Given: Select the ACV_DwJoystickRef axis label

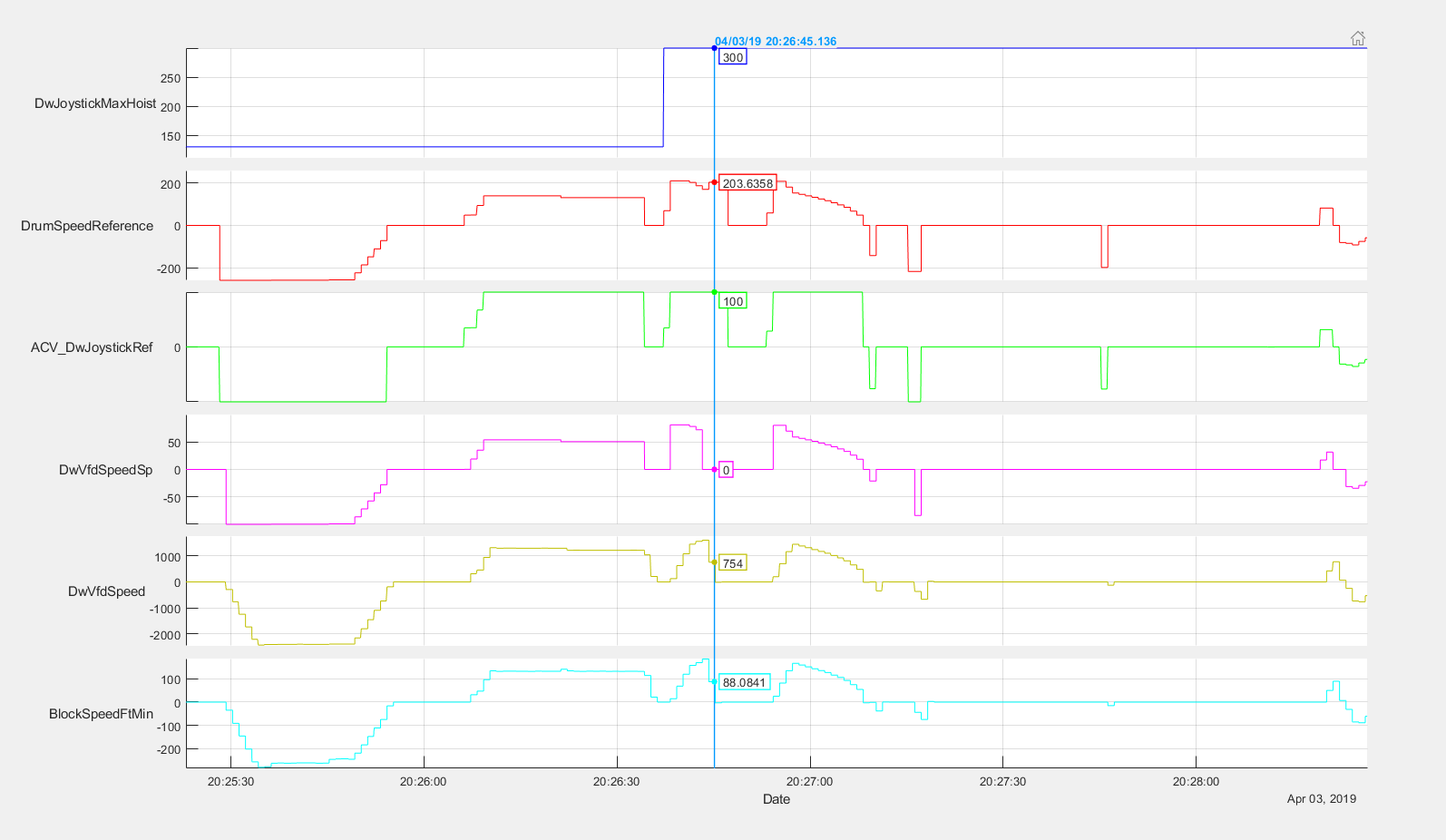Looking at the screenshot, I should 92,347.
